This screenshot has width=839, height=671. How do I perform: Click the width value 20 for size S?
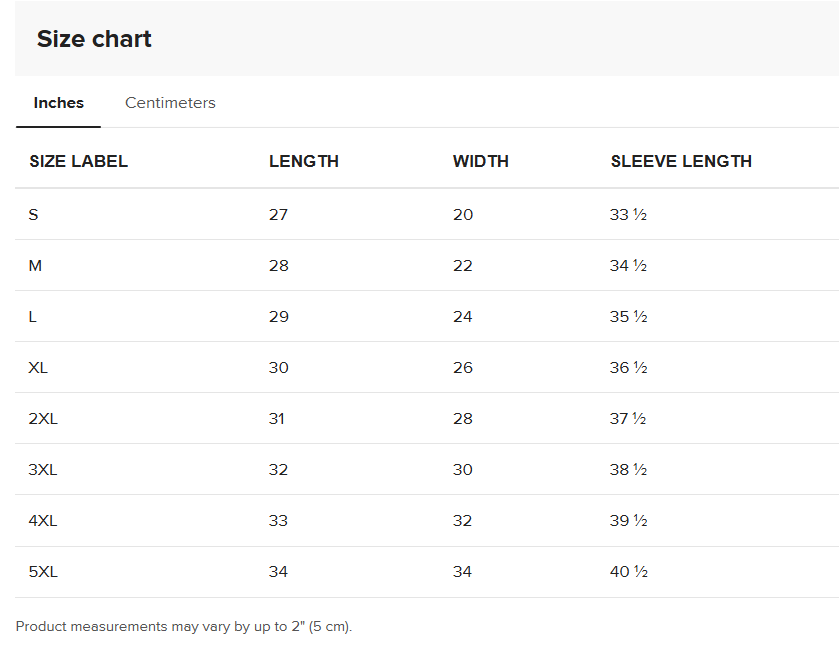point(463,215)
